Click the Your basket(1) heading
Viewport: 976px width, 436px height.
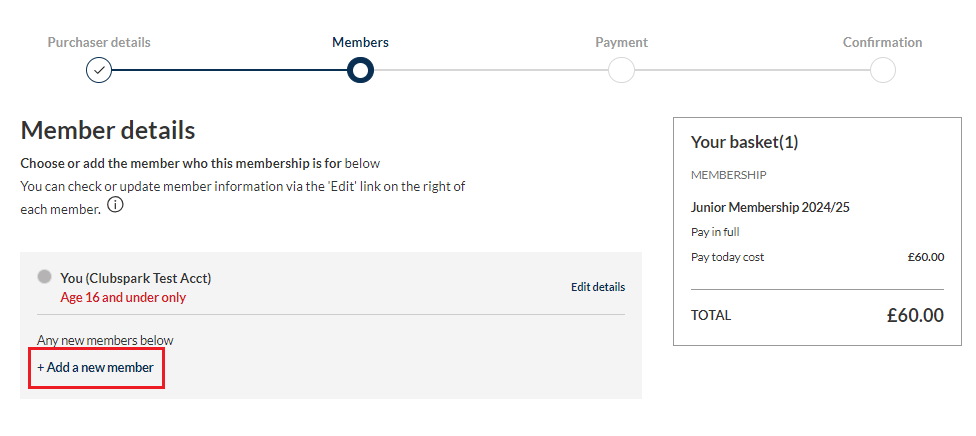pyautogui.click(x=744, y=142)
